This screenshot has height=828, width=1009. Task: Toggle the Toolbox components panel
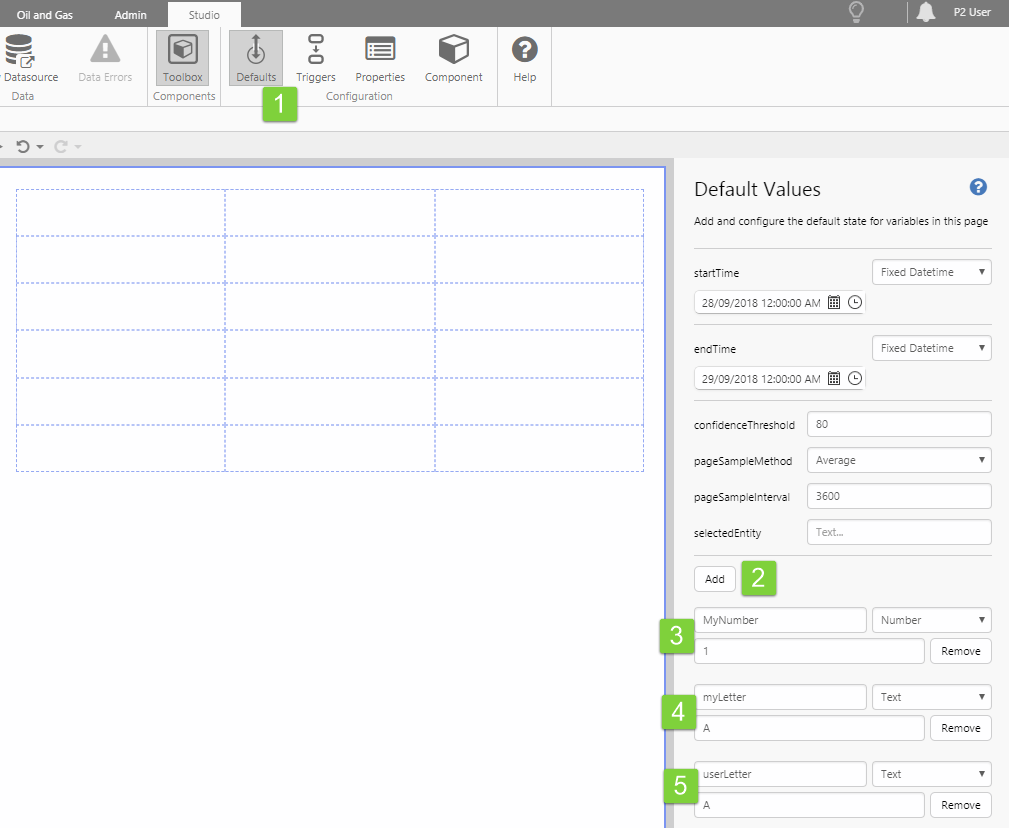pyautogui.click(x=182, y=58)
